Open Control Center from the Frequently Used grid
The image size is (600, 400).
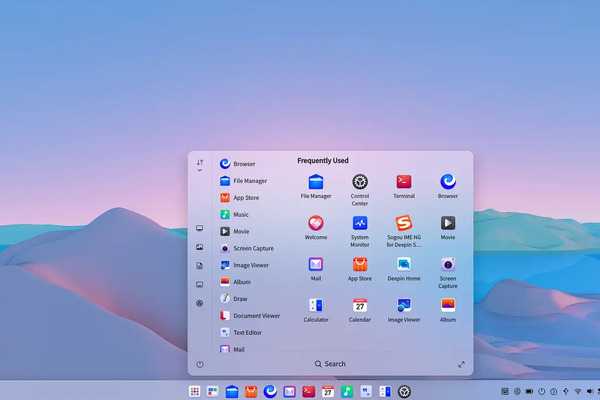[x=360, y=189]
